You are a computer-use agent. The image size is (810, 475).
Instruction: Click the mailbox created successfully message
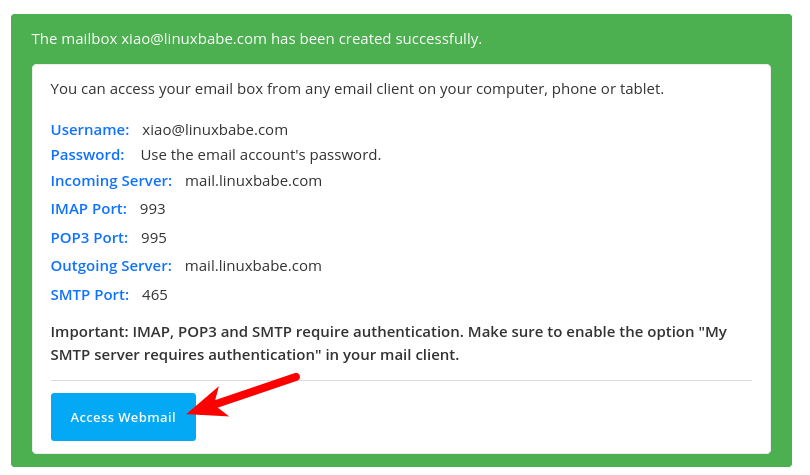pyautogui.click(x=256, y=39)
